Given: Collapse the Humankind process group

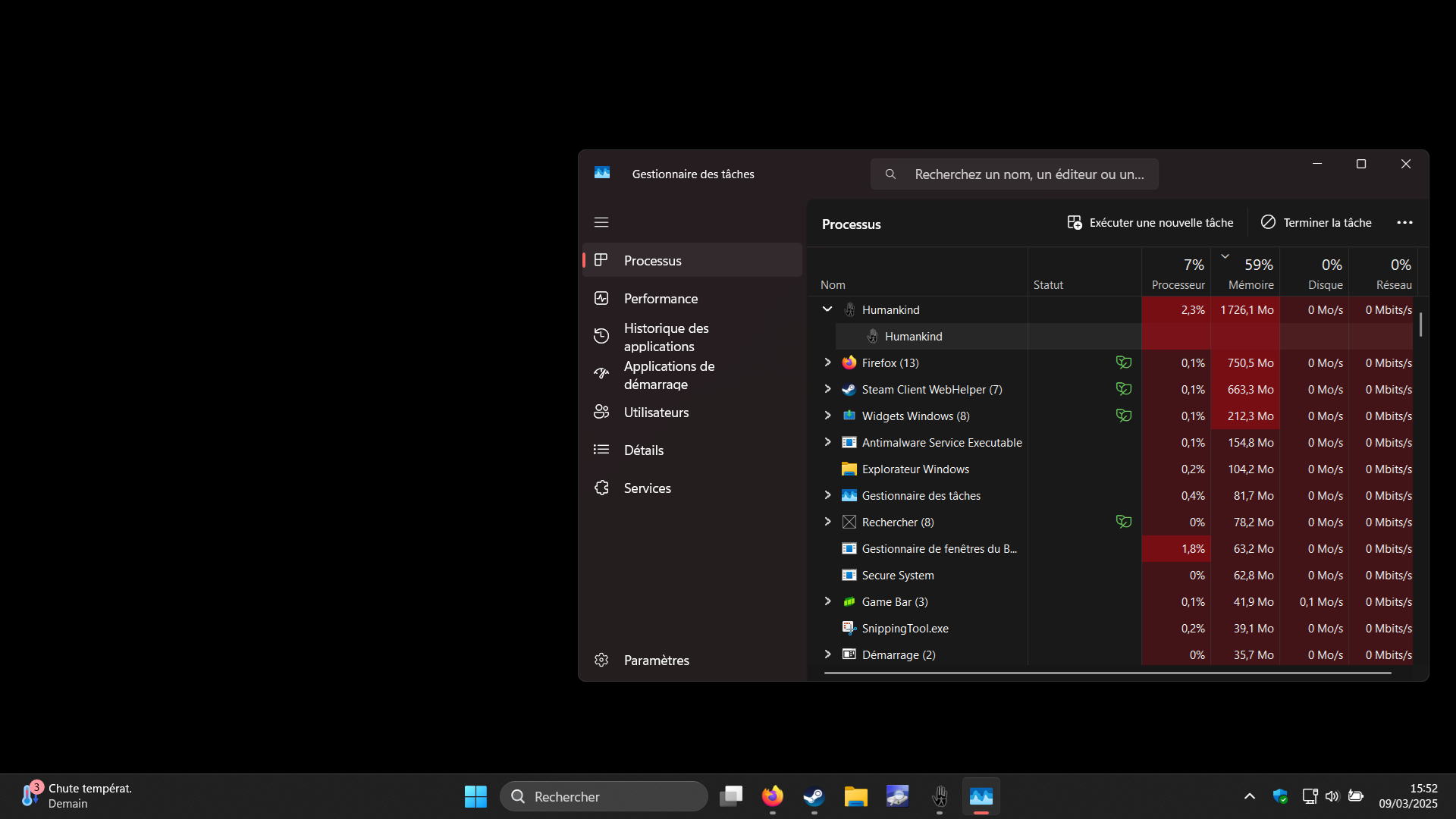Looking at the screenshot, I should [x=827, y=309].
